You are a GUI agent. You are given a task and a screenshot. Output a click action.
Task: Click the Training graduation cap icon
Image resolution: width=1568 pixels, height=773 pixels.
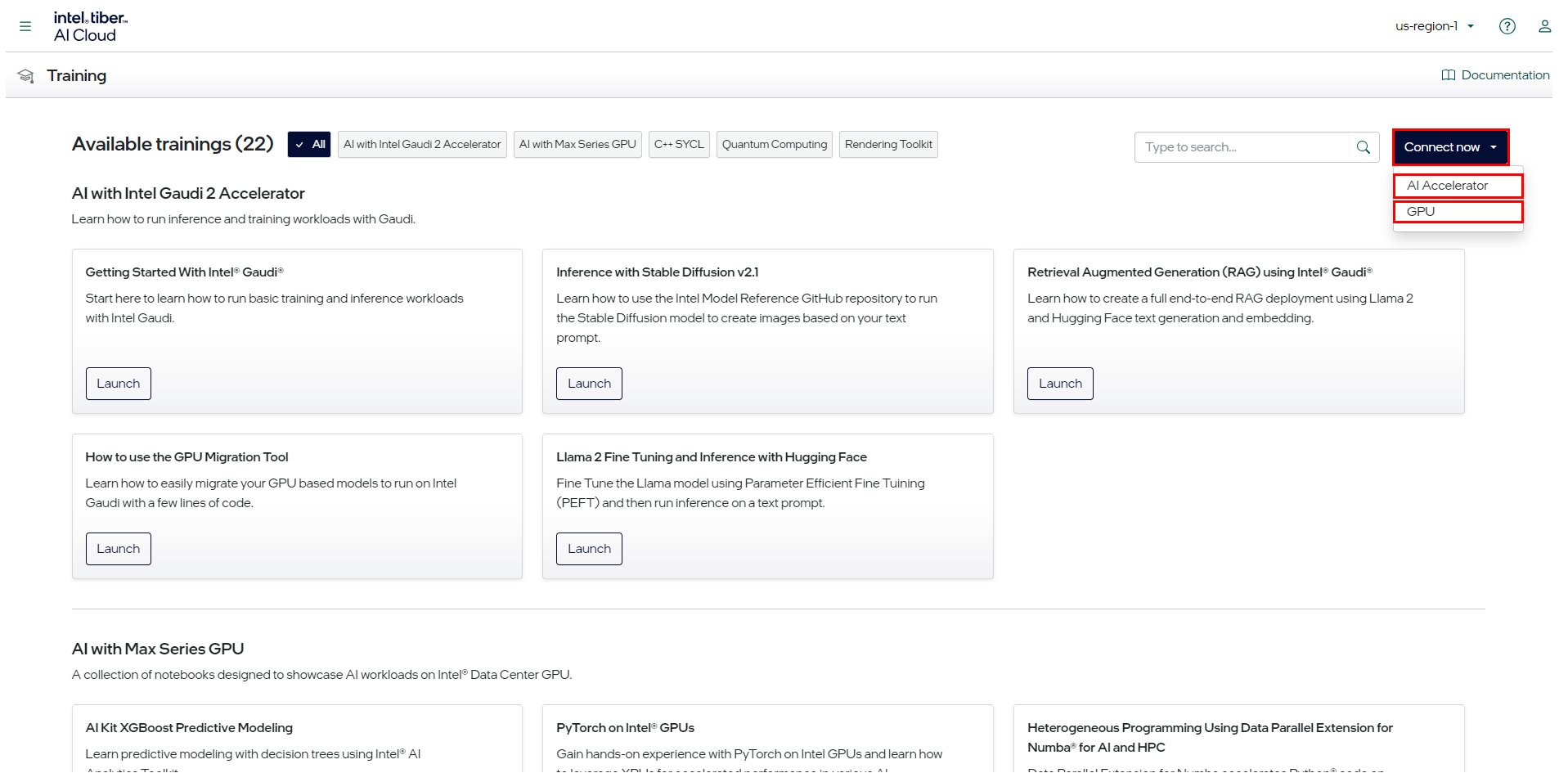[x=26, y=76]
